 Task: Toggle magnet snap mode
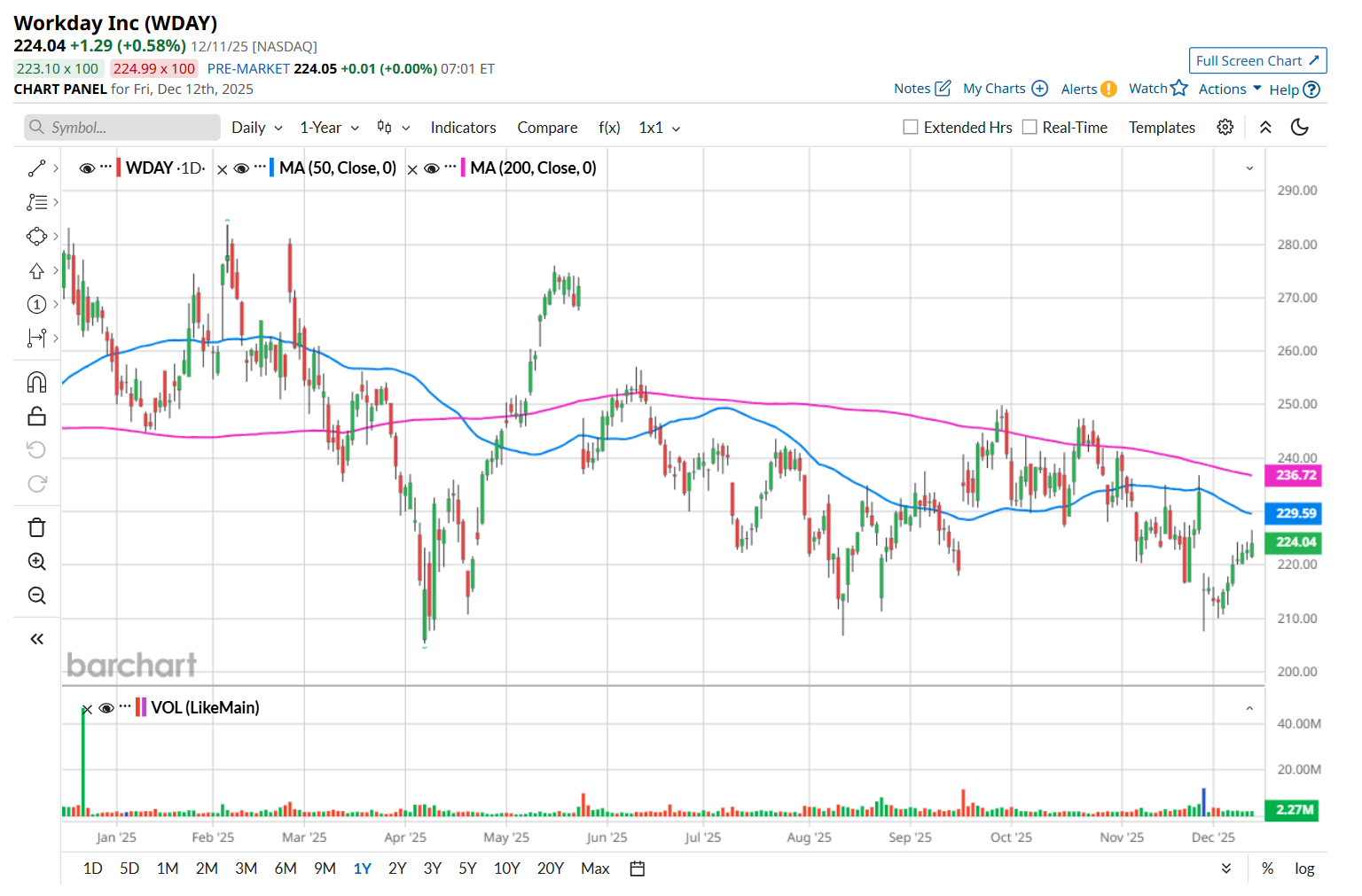coord(36,382)
